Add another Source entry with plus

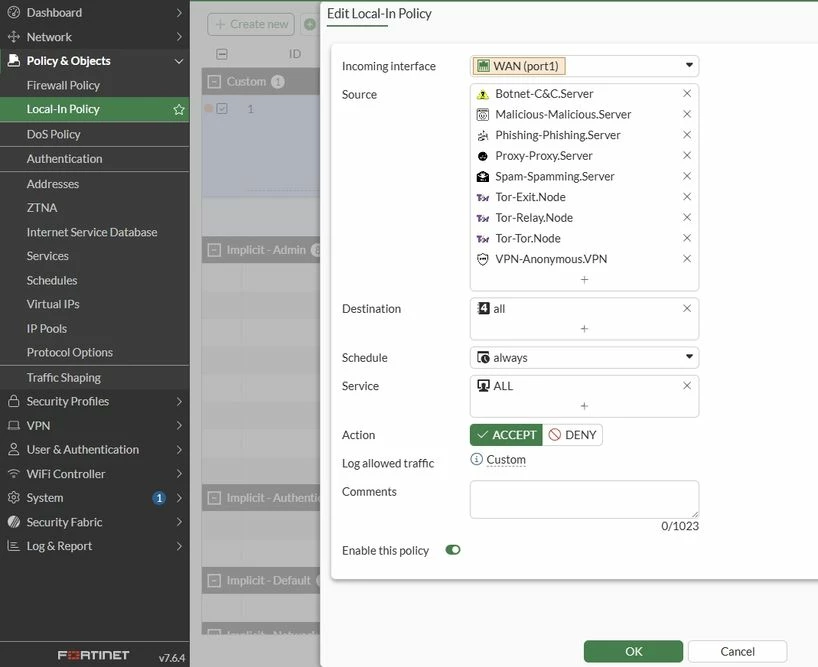584,280
